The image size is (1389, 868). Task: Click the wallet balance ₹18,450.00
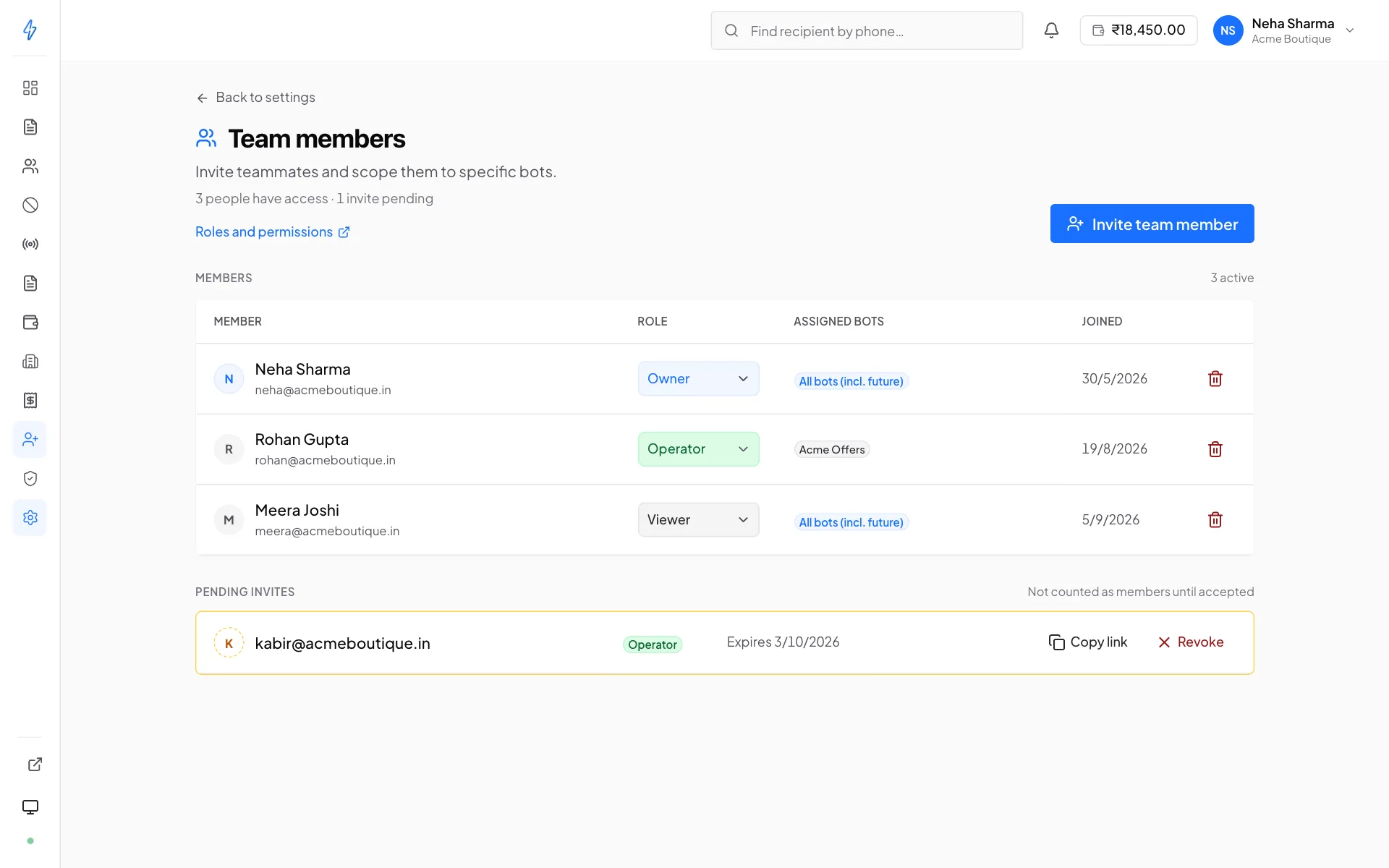(1139, 30)
